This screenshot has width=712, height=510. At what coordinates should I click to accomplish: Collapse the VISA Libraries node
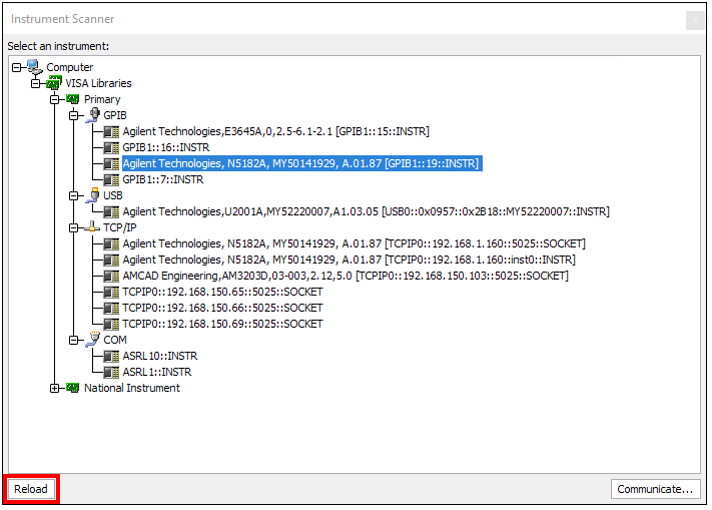pyautogui.click(x=35, y=83)
